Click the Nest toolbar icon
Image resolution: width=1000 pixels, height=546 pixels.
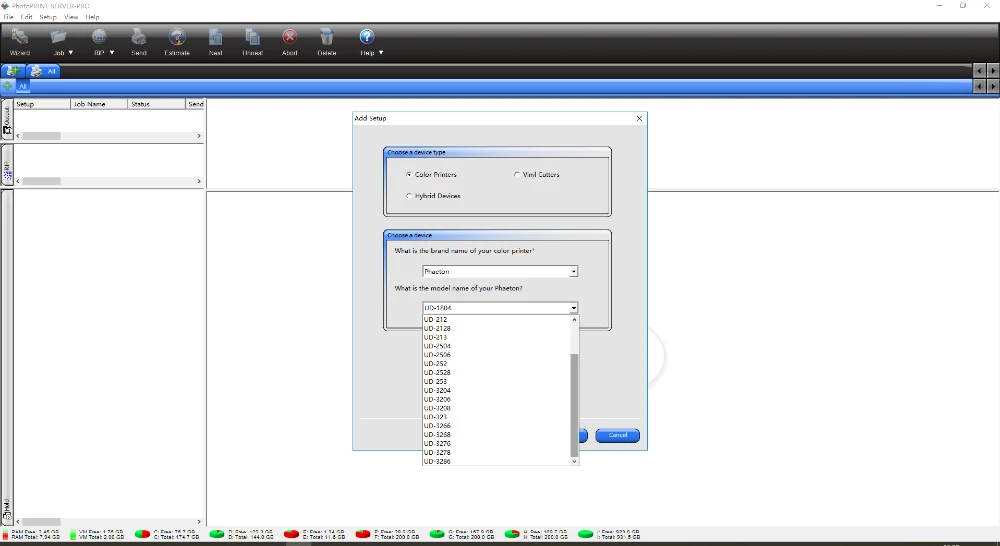point(216,37)
